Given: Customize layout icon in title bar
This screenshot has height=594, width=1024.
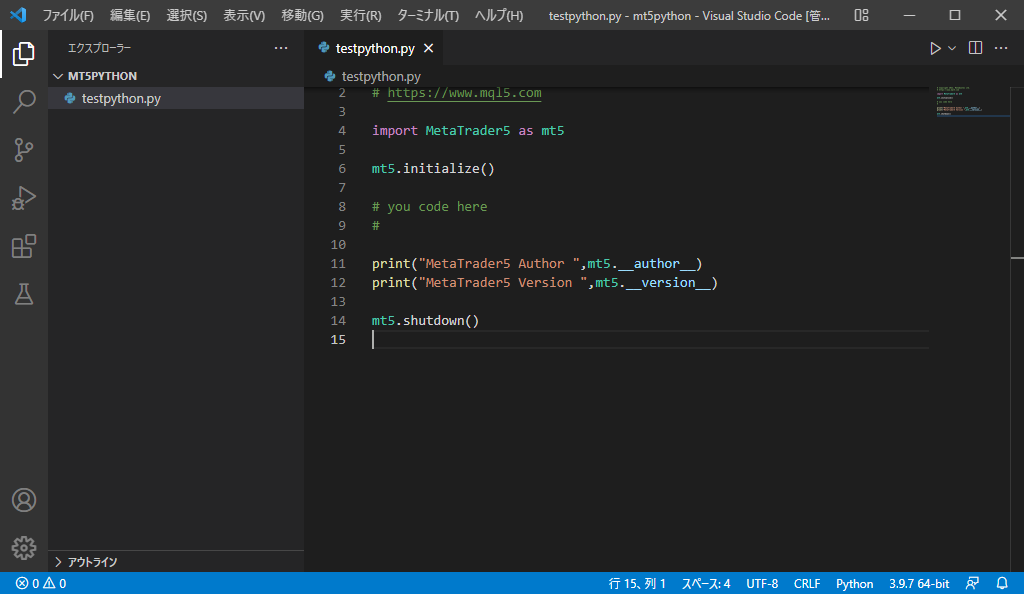Looking at the screenshot, I should (x=861, y=15).
